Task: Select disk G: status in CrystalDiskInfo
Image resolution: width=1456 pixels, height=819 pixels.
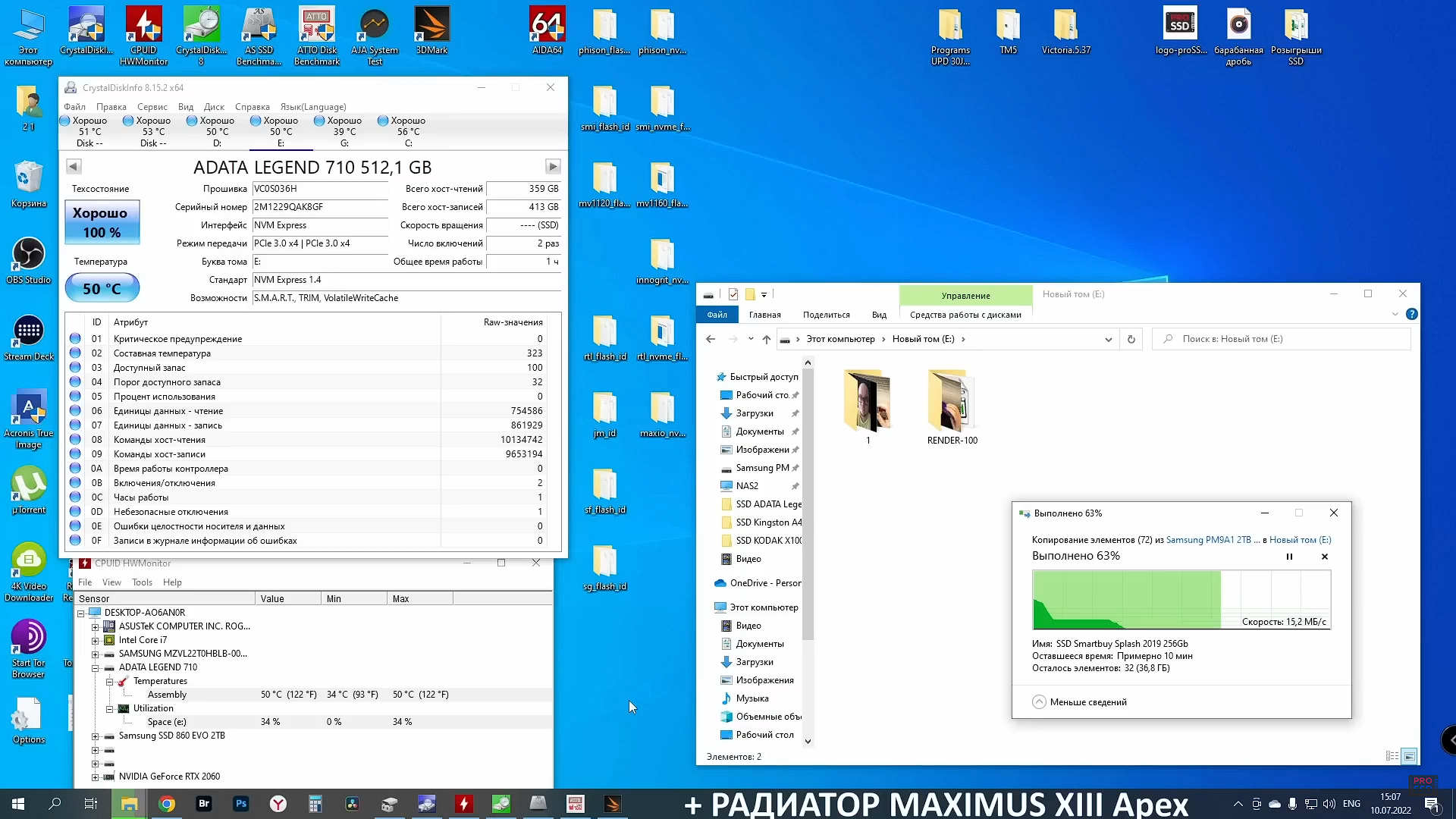Action: pos(344,131)
